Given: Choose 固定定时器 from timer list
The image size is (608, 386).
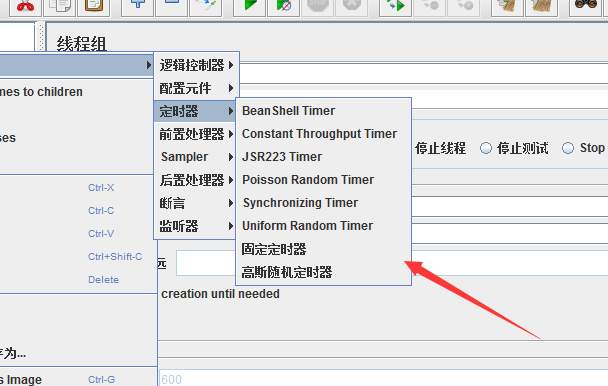Looking at the screenshot, I should [323, 249].
